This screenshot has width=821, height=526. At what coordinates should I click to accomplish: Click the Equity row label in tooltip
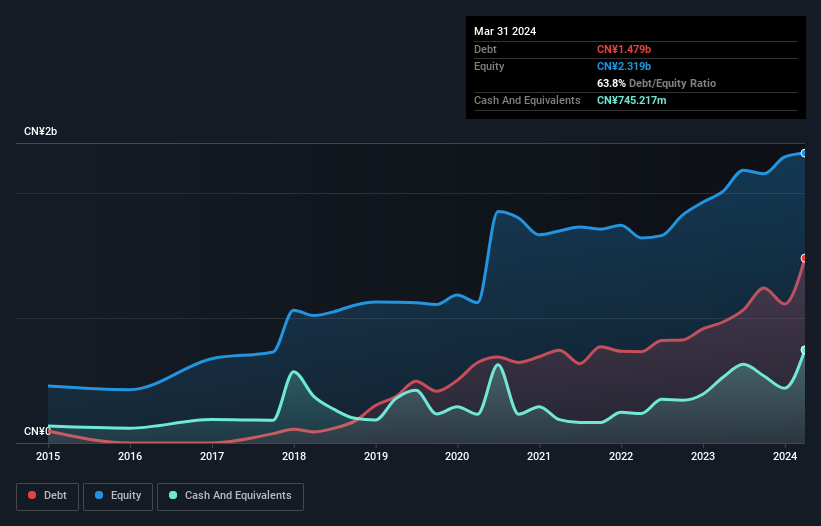click(x=489, y=66)
